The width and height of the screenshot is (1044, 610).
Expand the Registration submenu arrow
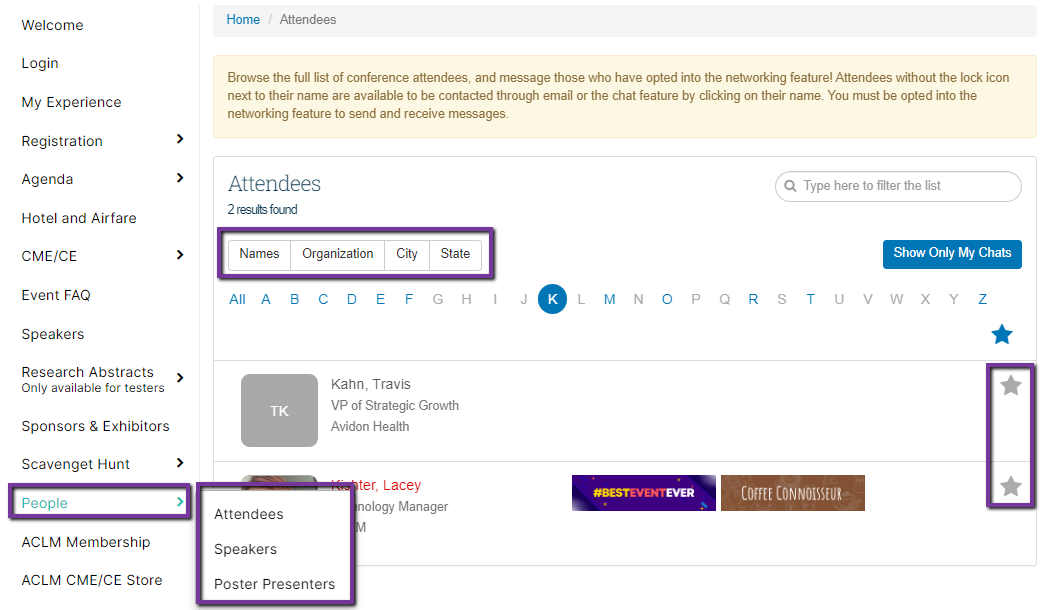(x=180, y=140)
